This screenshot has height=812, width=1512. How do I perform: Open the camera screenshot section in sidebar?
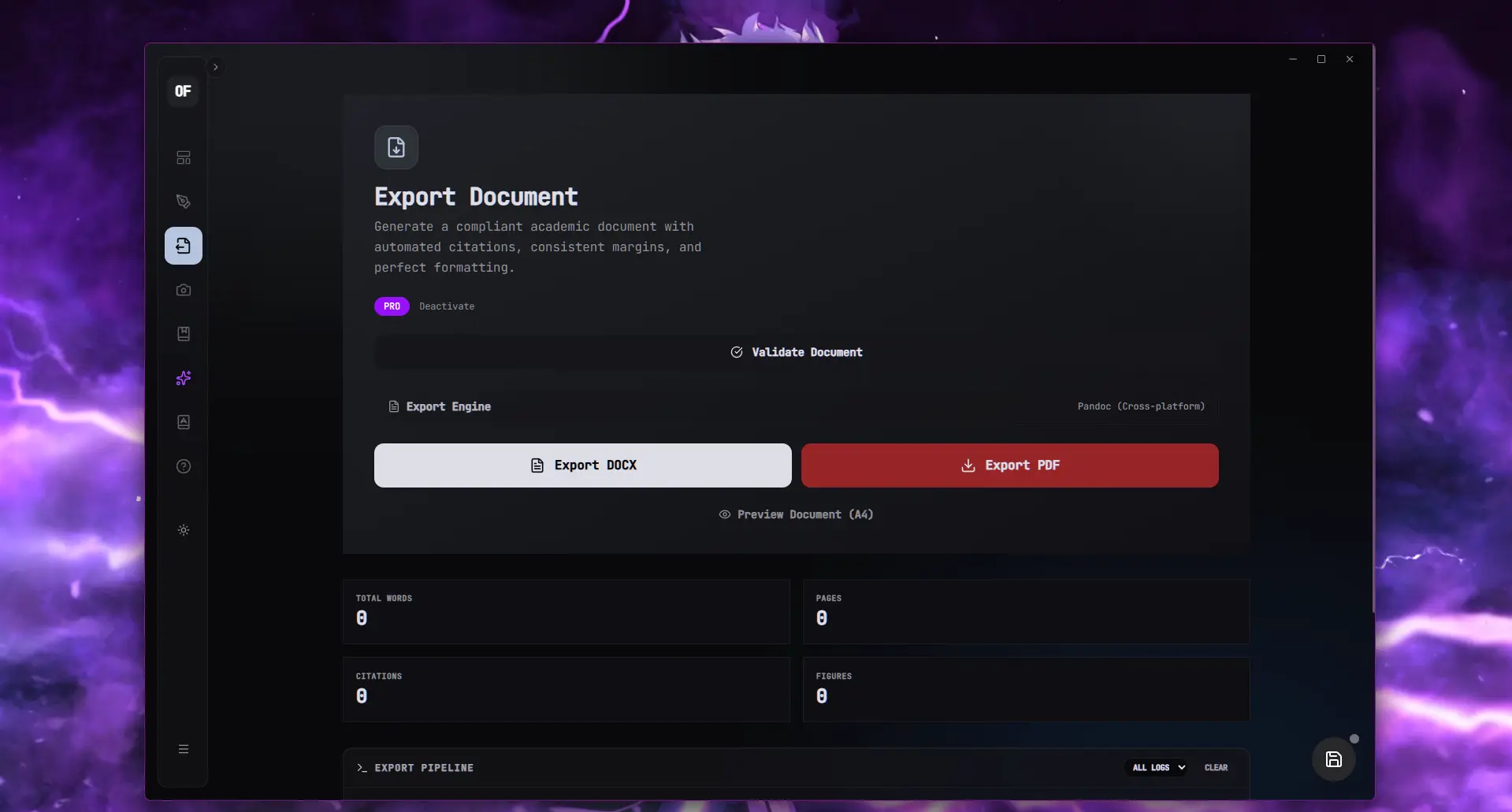[x=184, y=290]
